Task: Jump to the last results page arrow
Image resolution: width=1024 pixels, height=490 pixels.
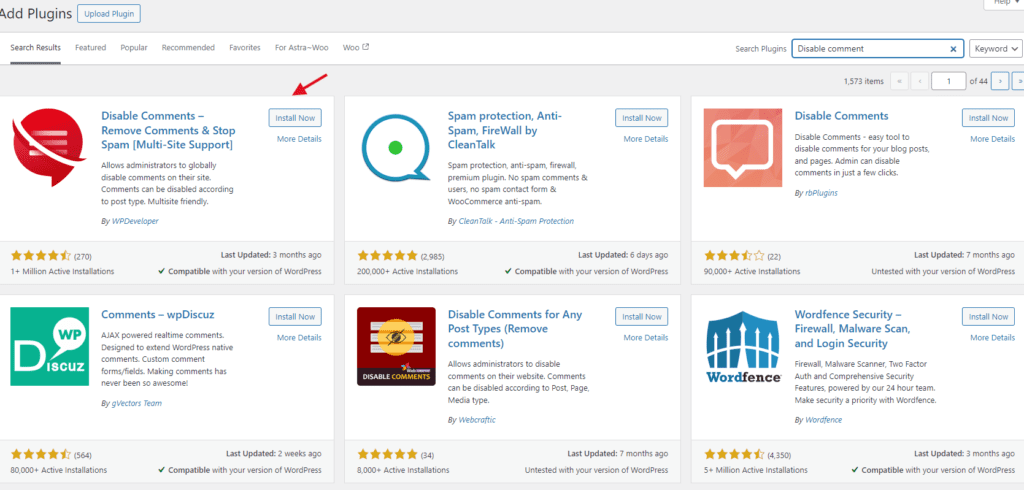Action: 1018,81
